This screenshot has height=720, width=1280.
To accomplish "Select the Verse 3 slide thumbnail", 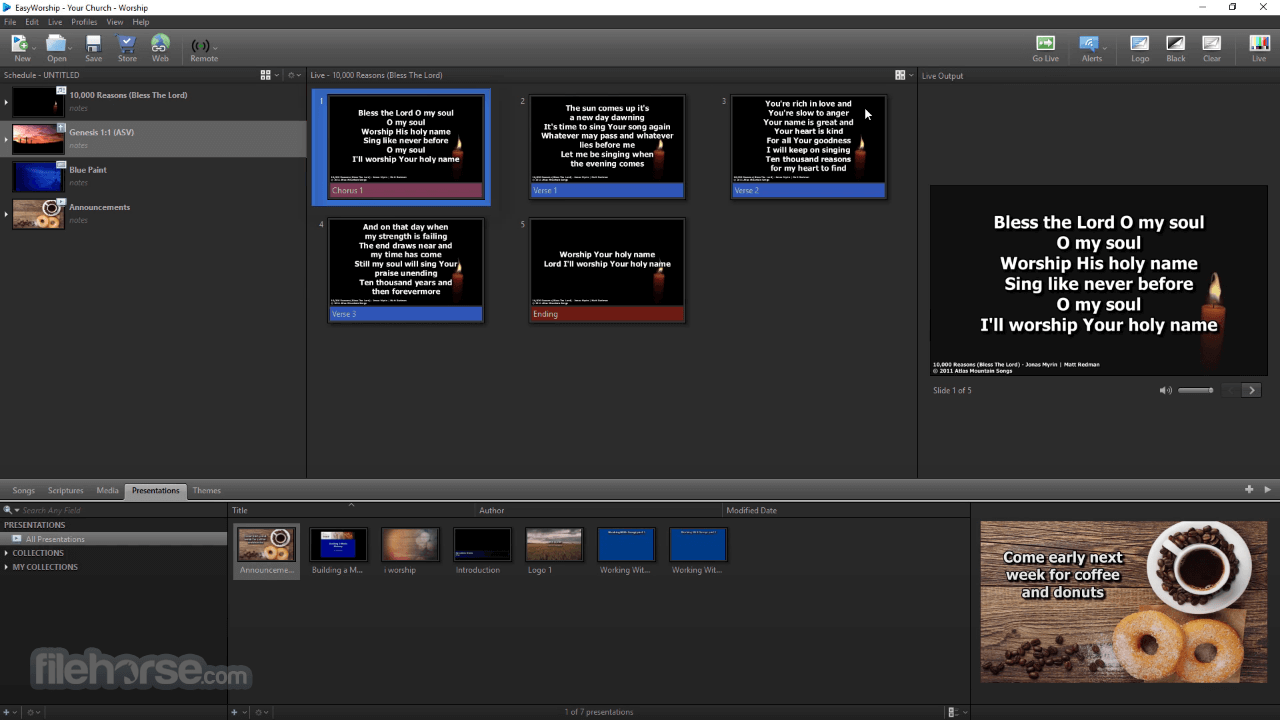I will pos(406,270).
